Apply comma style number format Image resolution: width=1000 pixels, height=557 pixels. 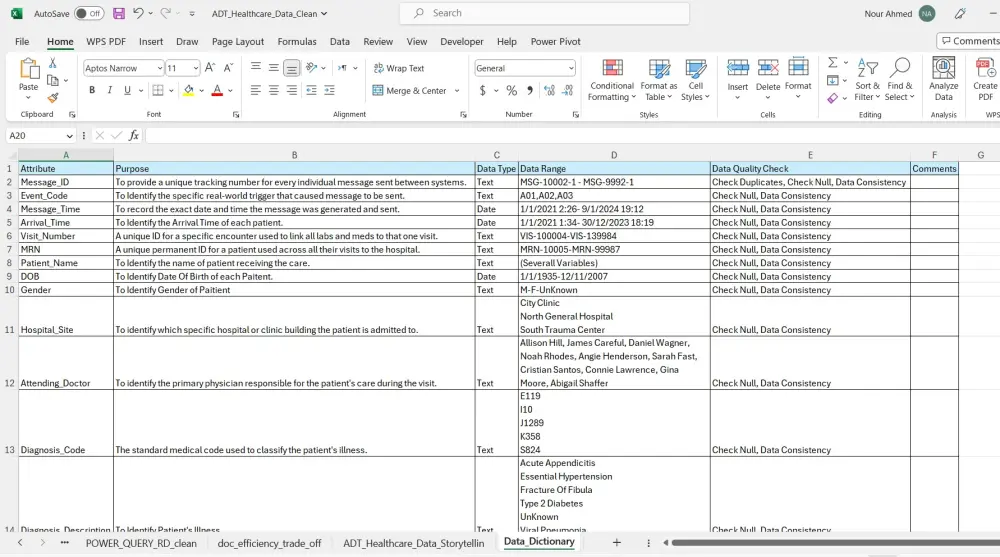tap(530, 91)
